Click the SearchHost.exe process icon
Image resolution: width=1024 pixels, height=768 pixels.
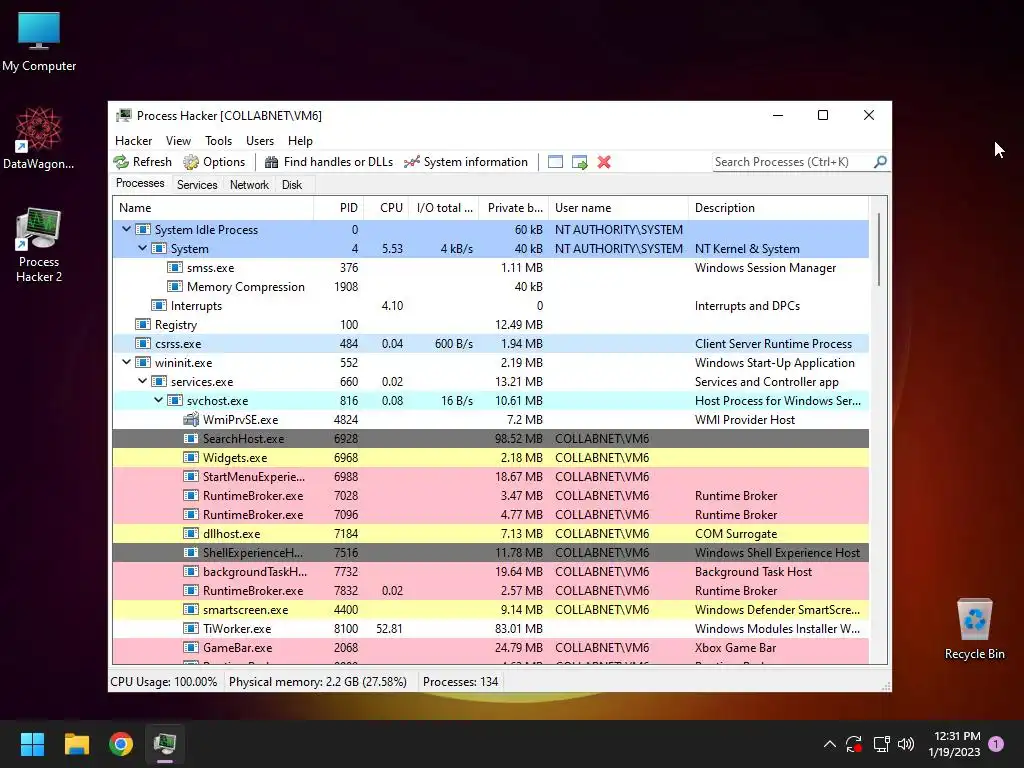[x=191, y=438]
